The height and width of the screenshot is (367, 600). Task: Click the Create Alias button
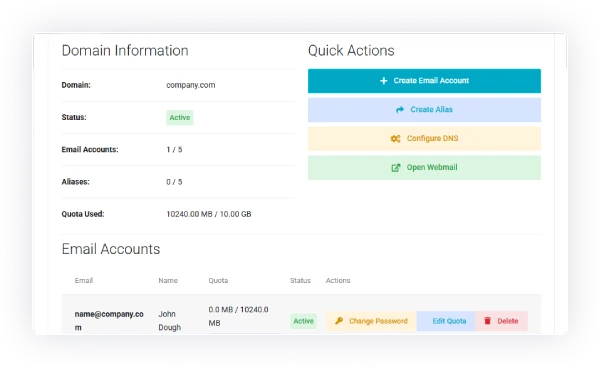tap(424, 110)
